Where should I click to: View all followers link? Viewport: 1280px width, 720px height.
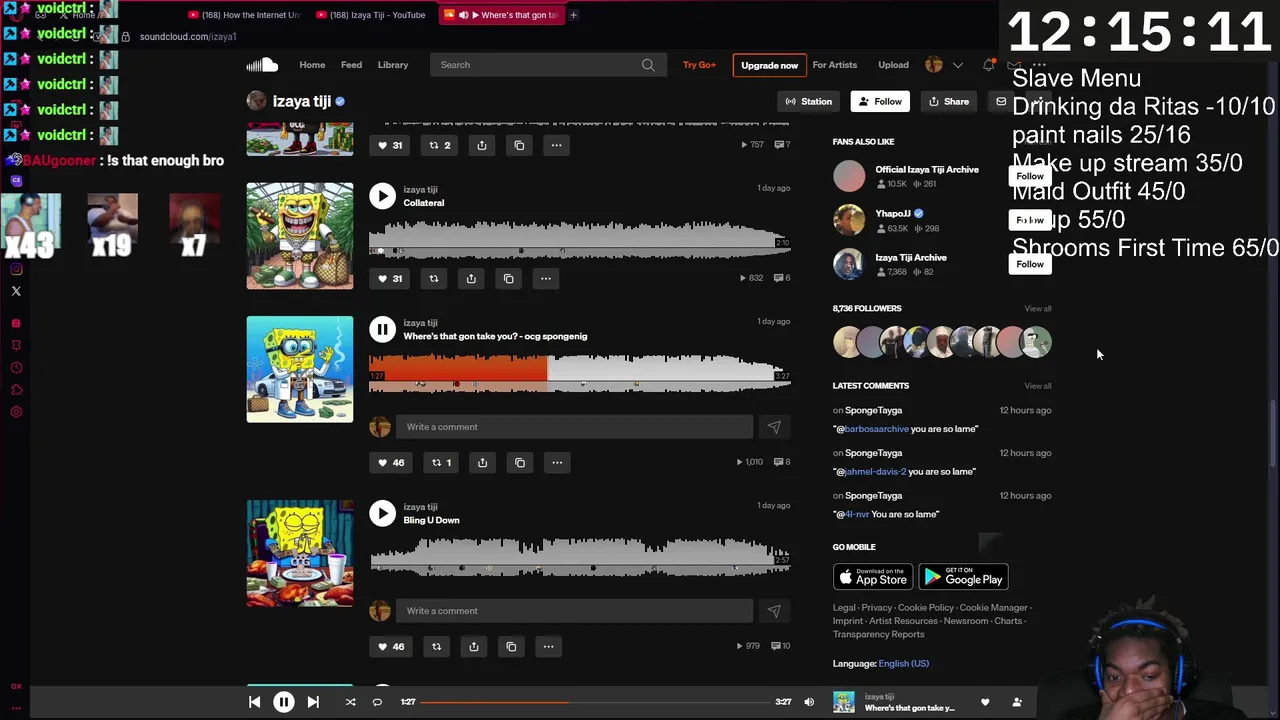coord(1037,308)
